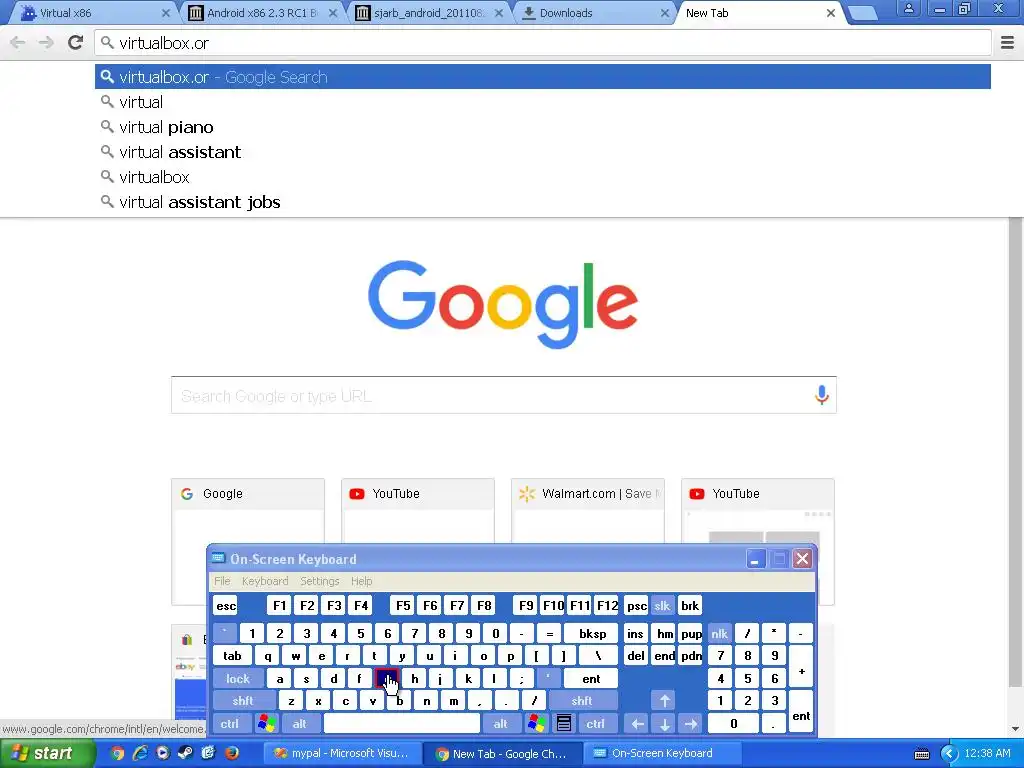Open the first YouTube most-visited tile
Viewport: 1024px width, 768px height.
418,511
